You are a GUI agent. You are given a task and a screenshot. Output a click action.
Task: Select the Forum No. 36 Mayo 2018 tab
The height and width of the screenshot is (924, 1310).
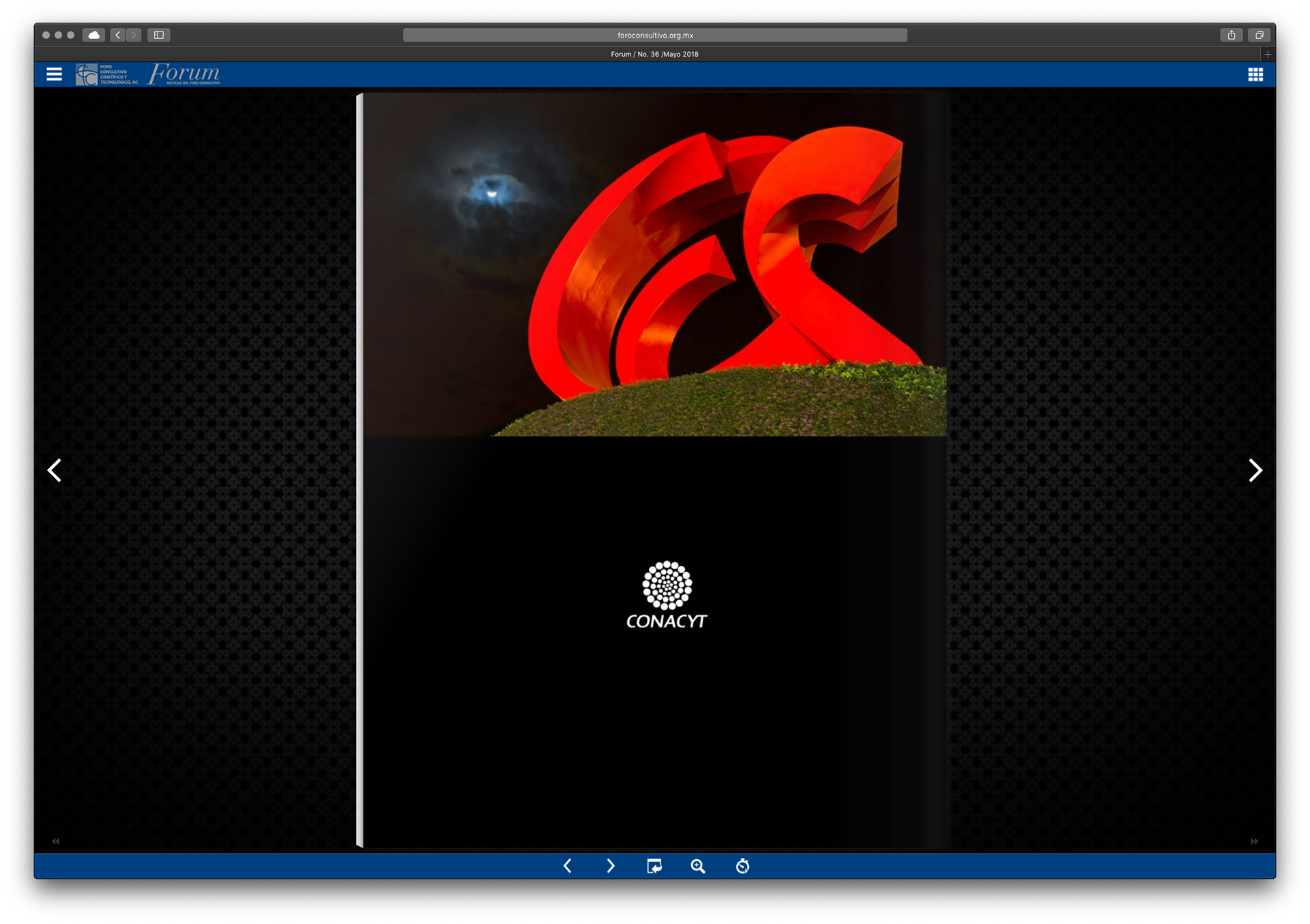click(x=654, y=54)
